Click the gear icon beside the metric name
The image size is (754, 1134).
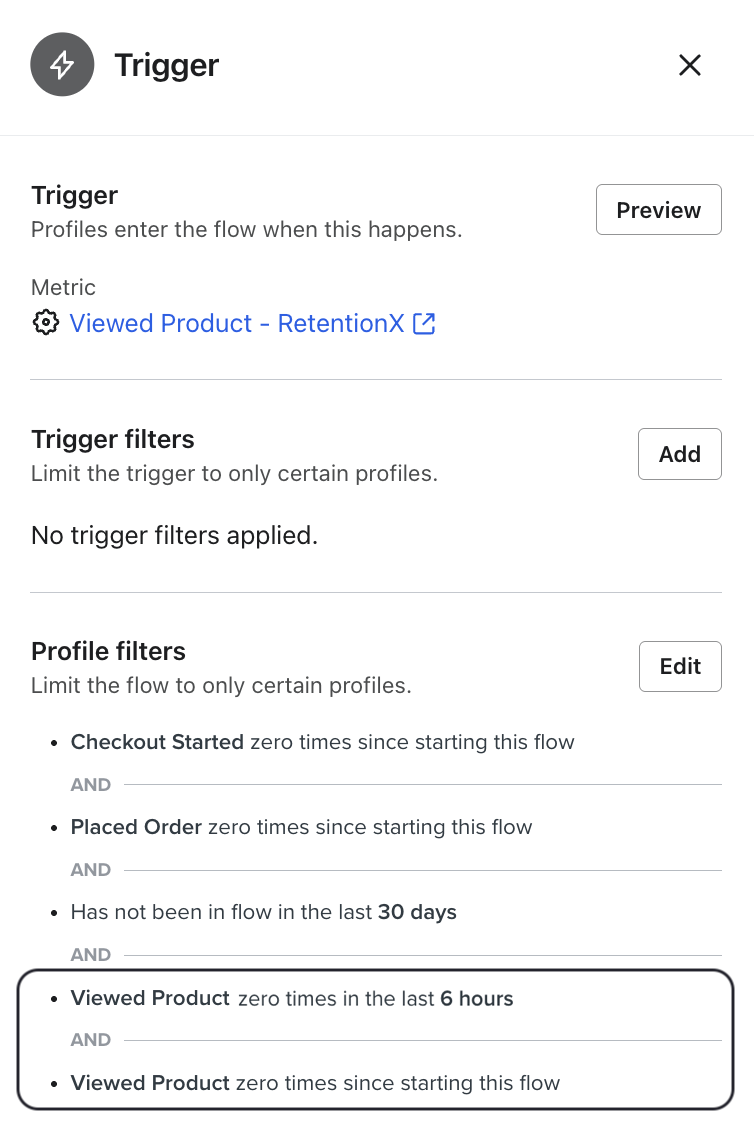tap(46, 323)
